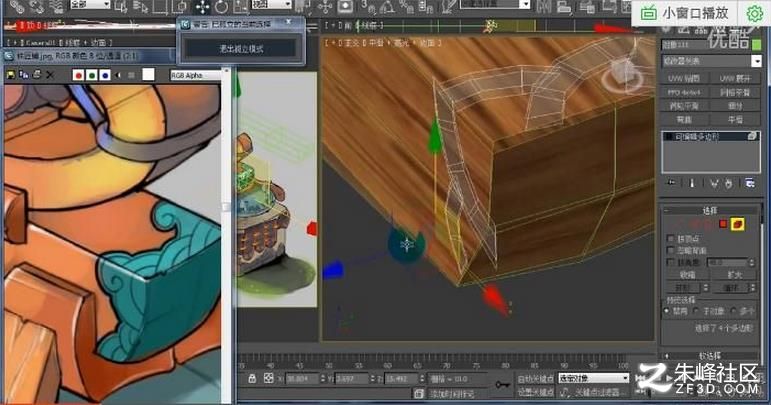Toggle Ignore Backfacing checkbox
Screen dimensions: 771x405
670,250
